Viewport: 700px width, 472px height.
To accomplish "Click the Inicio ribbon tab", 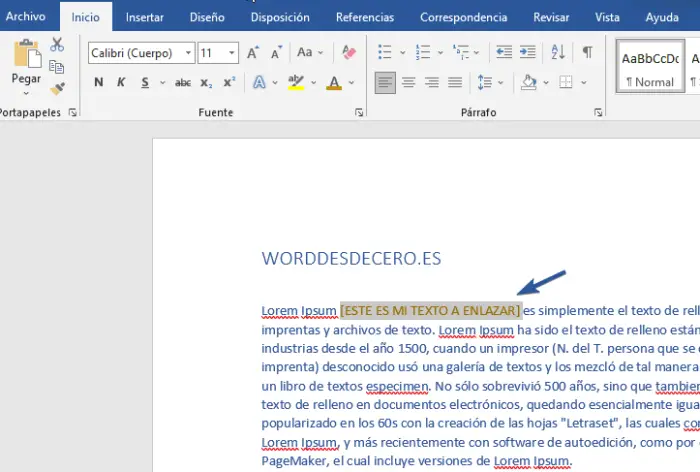I will click(x=86, y=17).
